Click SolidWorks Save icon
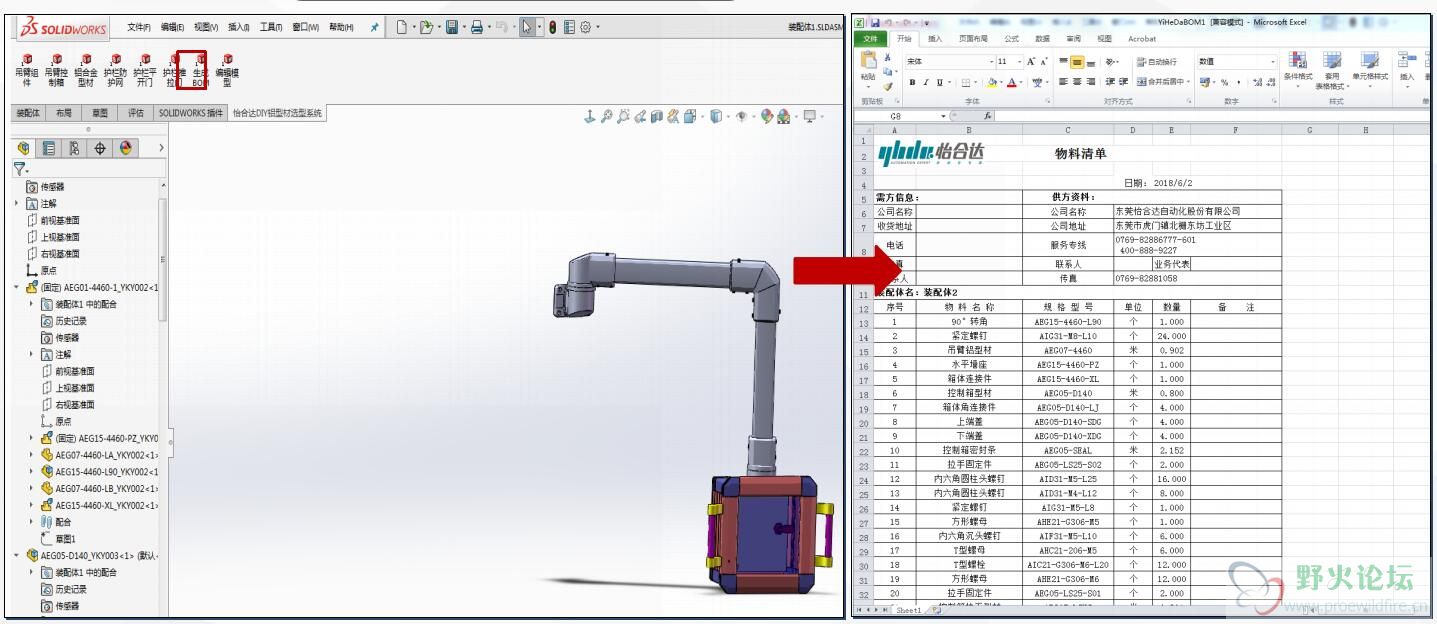The image size is (1437, 624). click(x=452, y=27)
